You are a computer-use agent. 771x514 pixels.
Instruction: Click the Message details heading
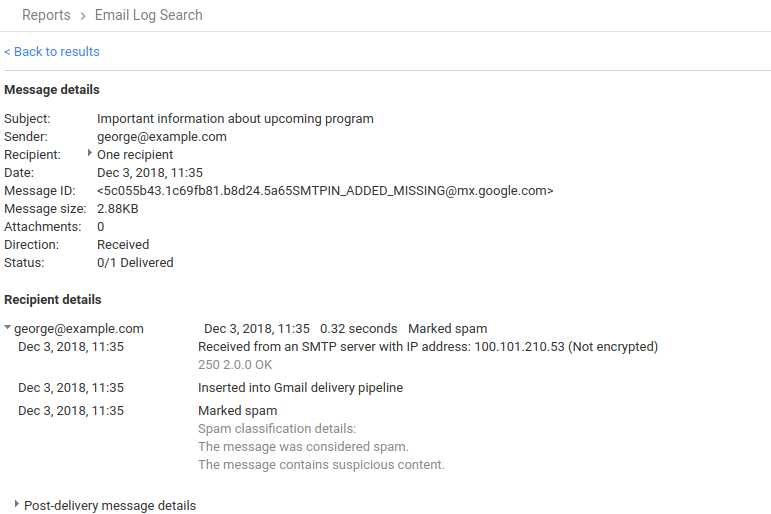(x=52, y=90)
